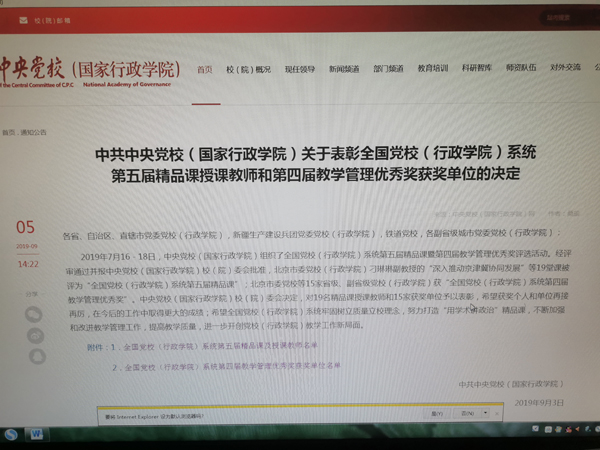This screenshot has width=600, height=450.
Task: Share via the Weibo icon
Action: click(x=36, y=336)
